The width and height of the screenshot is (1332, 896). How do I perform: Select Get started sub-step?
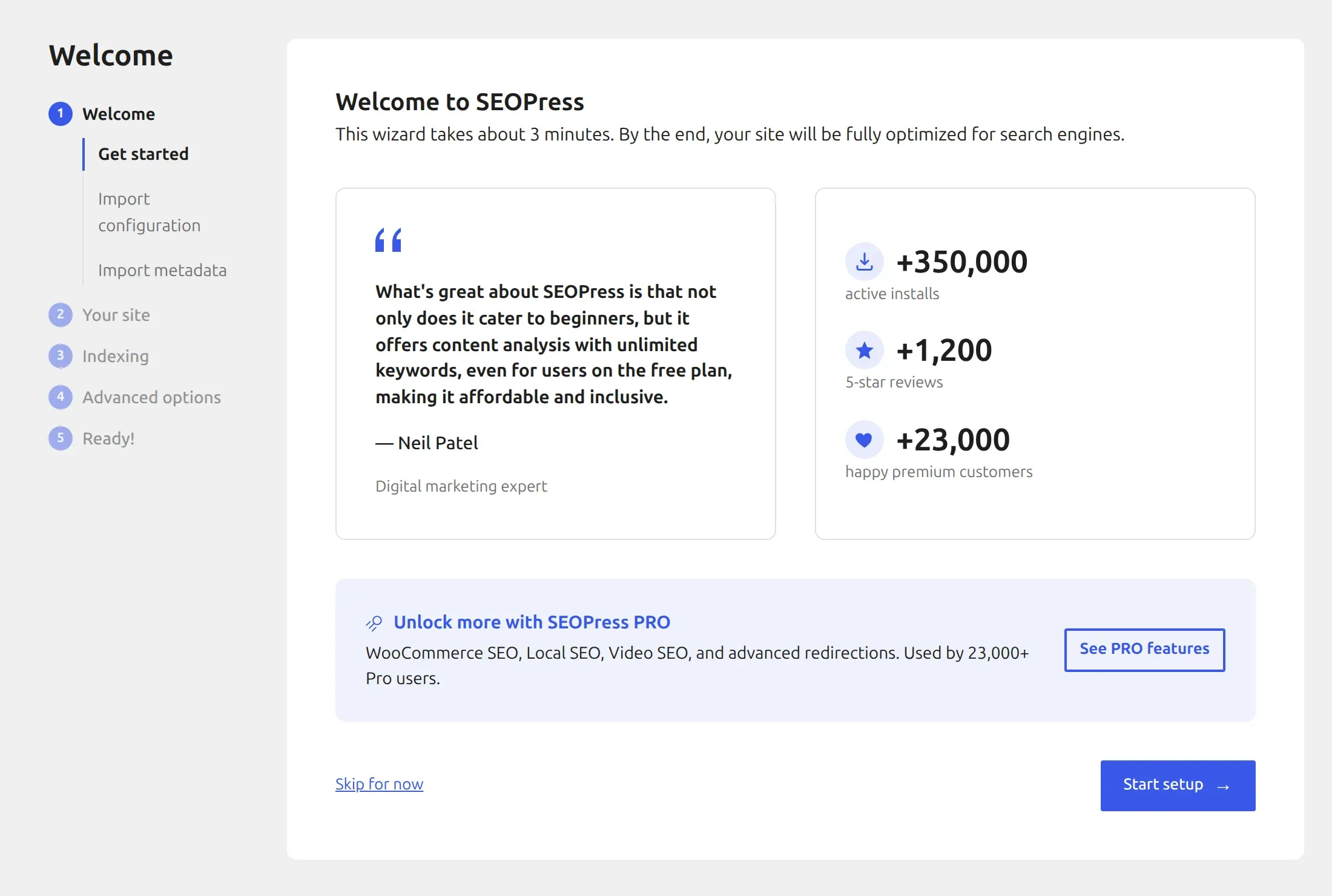(x=143, y=154)
